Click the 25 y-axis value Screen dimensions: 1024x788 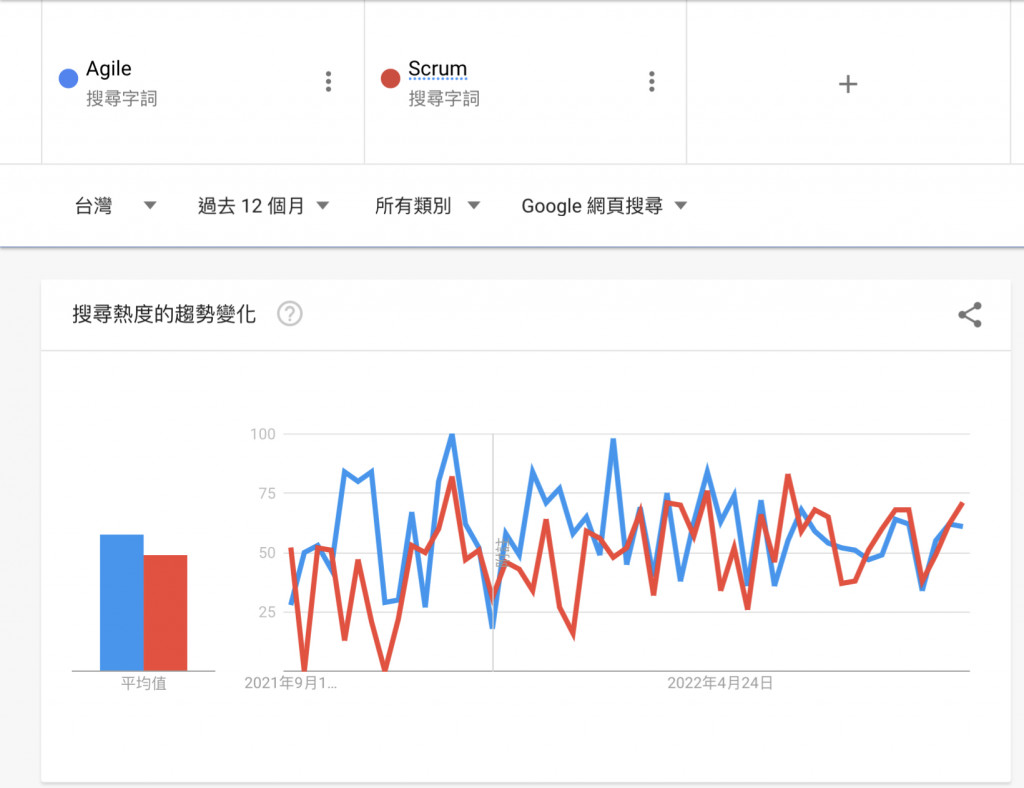(x=267, y=612)
